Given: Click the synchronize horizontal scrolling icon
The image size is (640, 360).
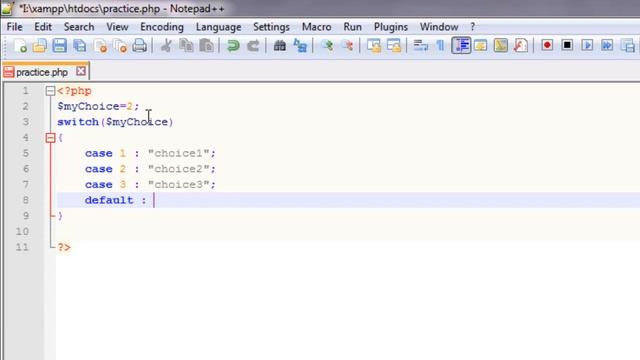Looking at the screenshot, I should point(394,46).
